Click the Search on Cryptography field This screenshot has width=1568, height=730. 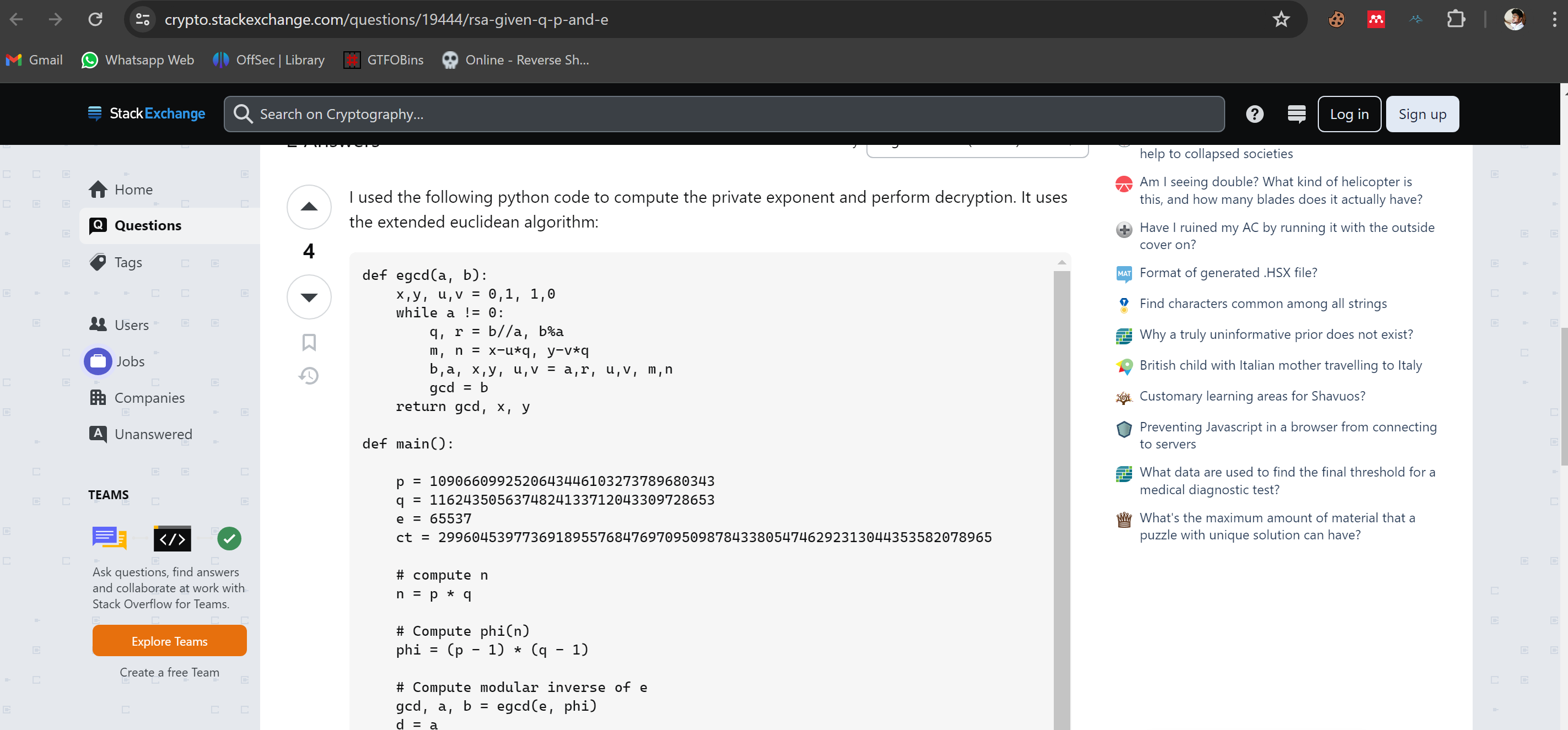point(724,115)
